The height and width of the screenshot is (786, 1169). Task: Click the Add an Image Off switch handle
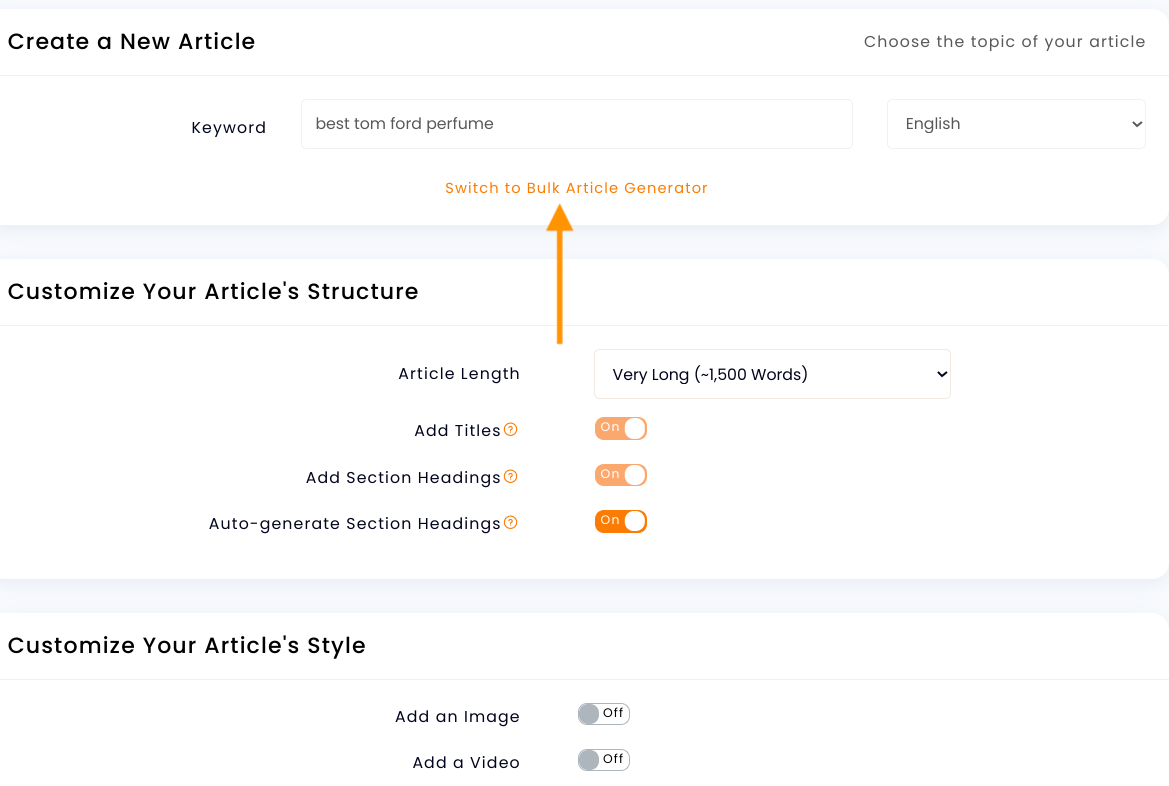coord(585,713)
